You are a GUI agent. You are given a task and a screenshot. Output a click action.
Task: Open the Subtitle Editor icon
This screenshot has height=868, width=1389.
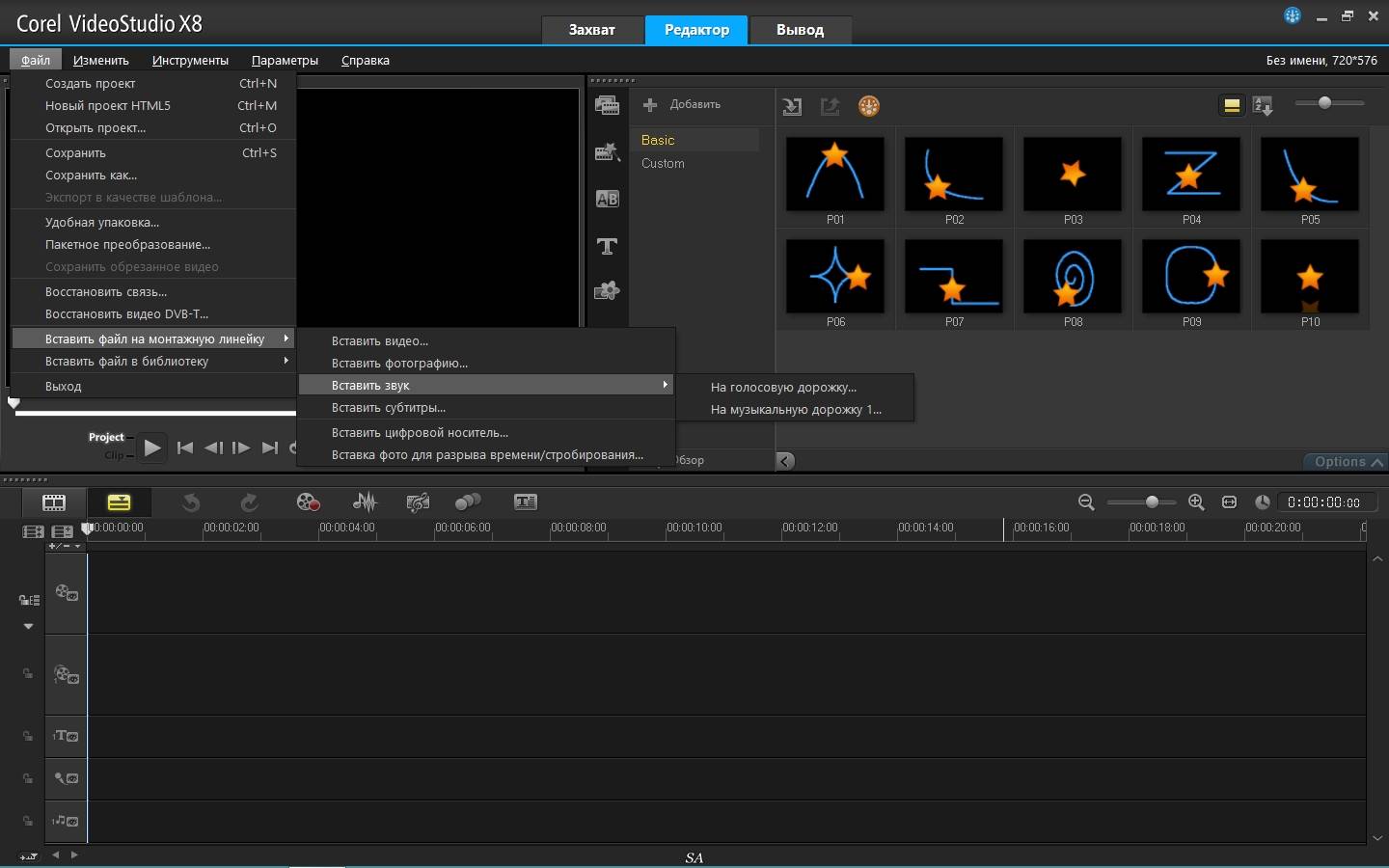[526, 502]
